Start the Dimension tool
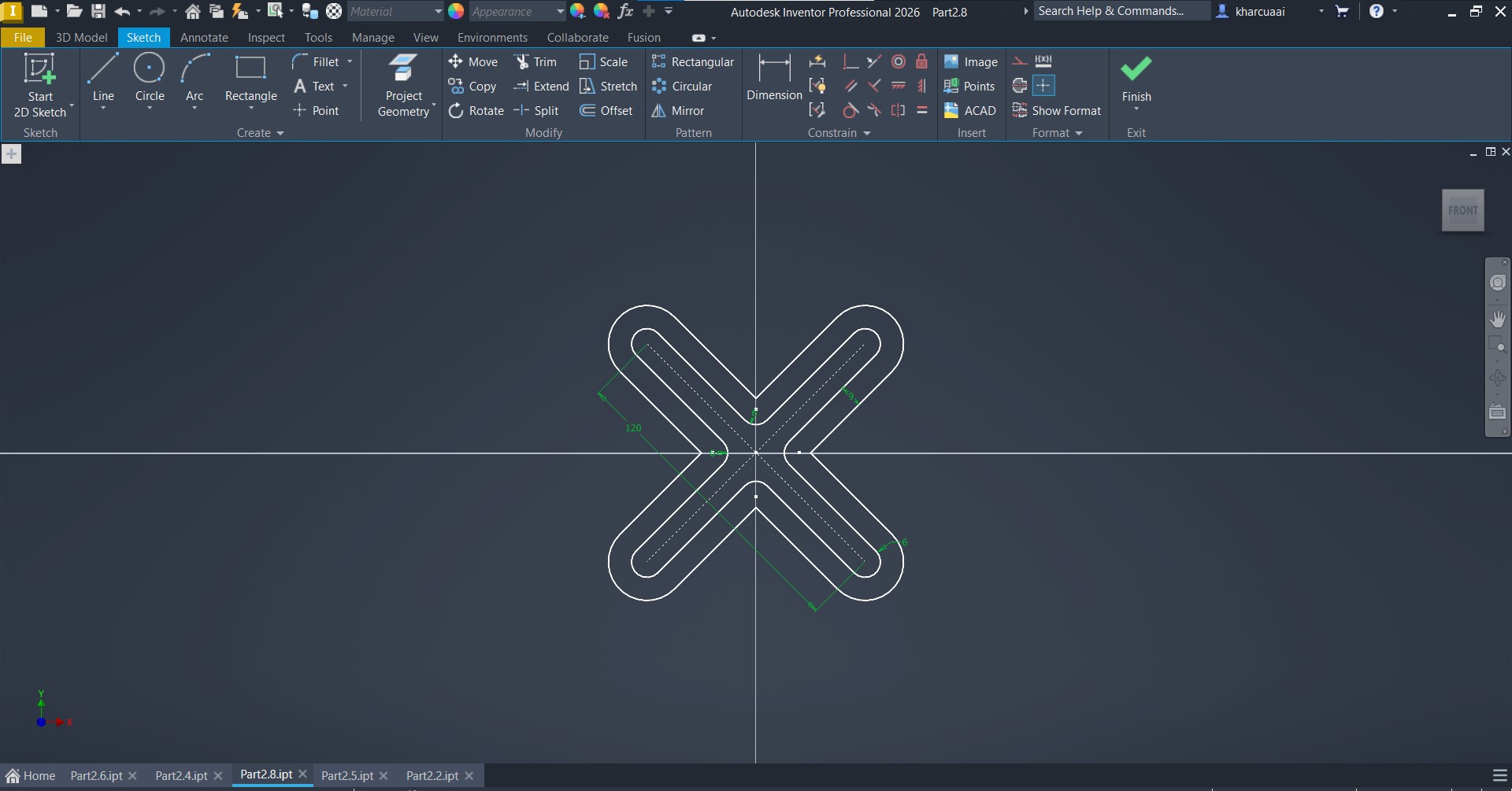Screen dimensions: 1512x791 [x=774, y=77]
